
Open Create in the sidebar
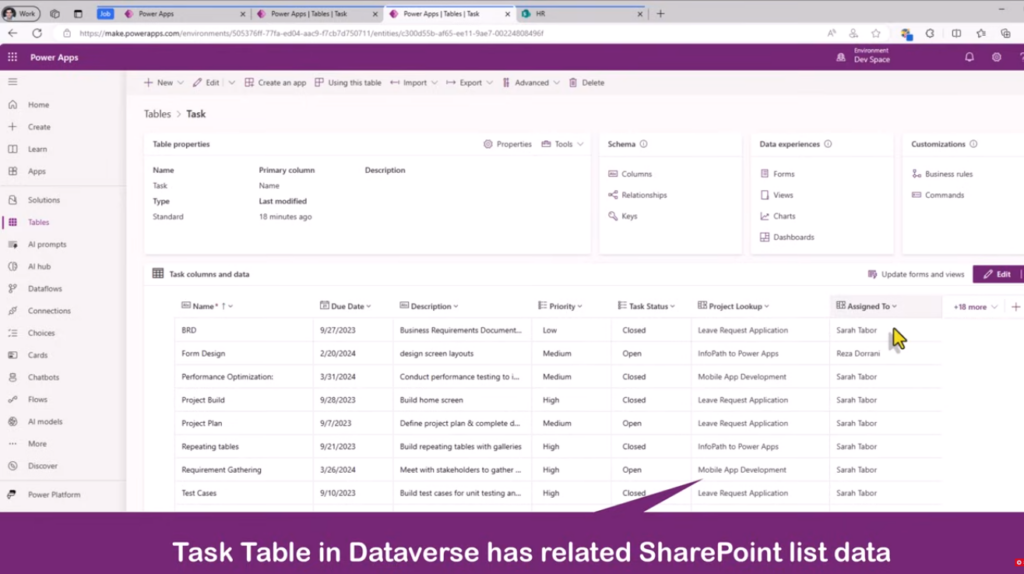(39, 127)
